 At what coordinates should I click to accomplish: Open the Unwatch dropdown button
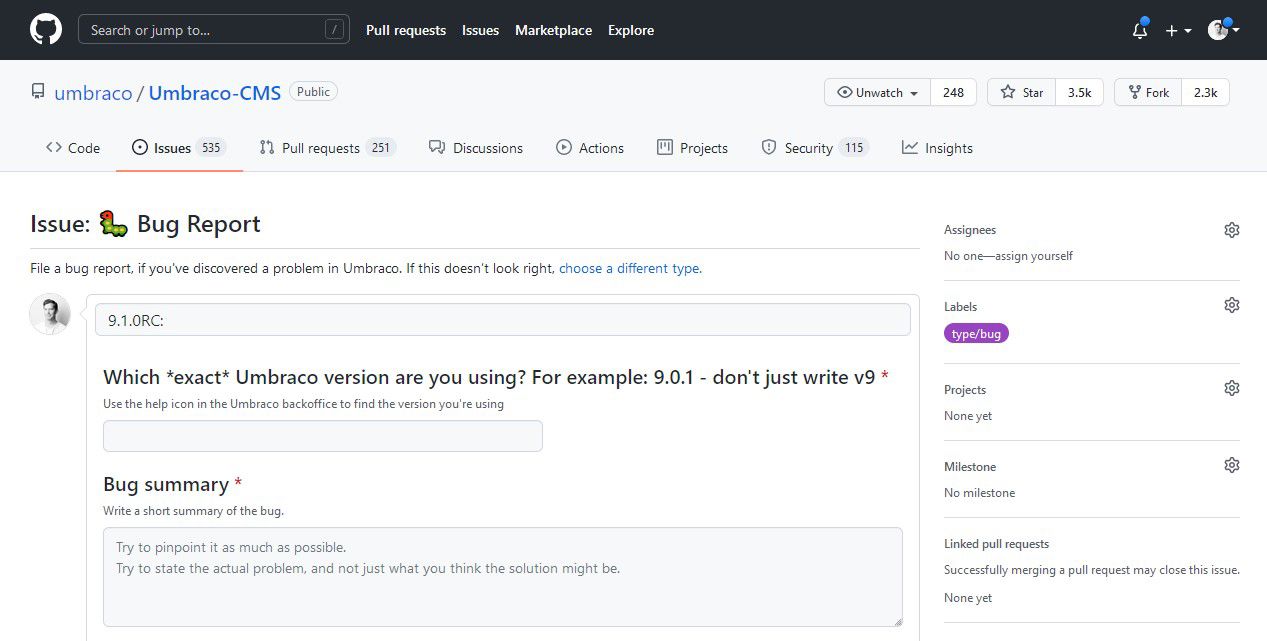tap(877, 92)
